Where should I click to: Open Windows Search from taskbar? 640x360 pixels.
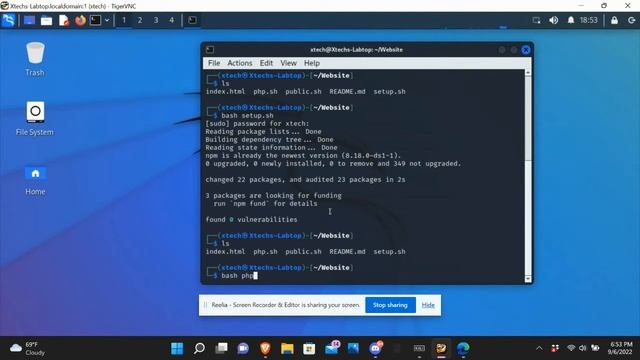click(199, 348)
